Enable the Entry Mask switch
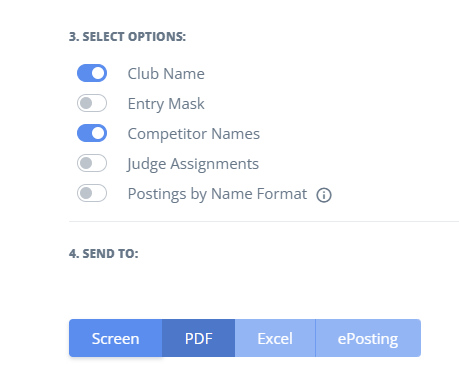 [x=92, y=103]
